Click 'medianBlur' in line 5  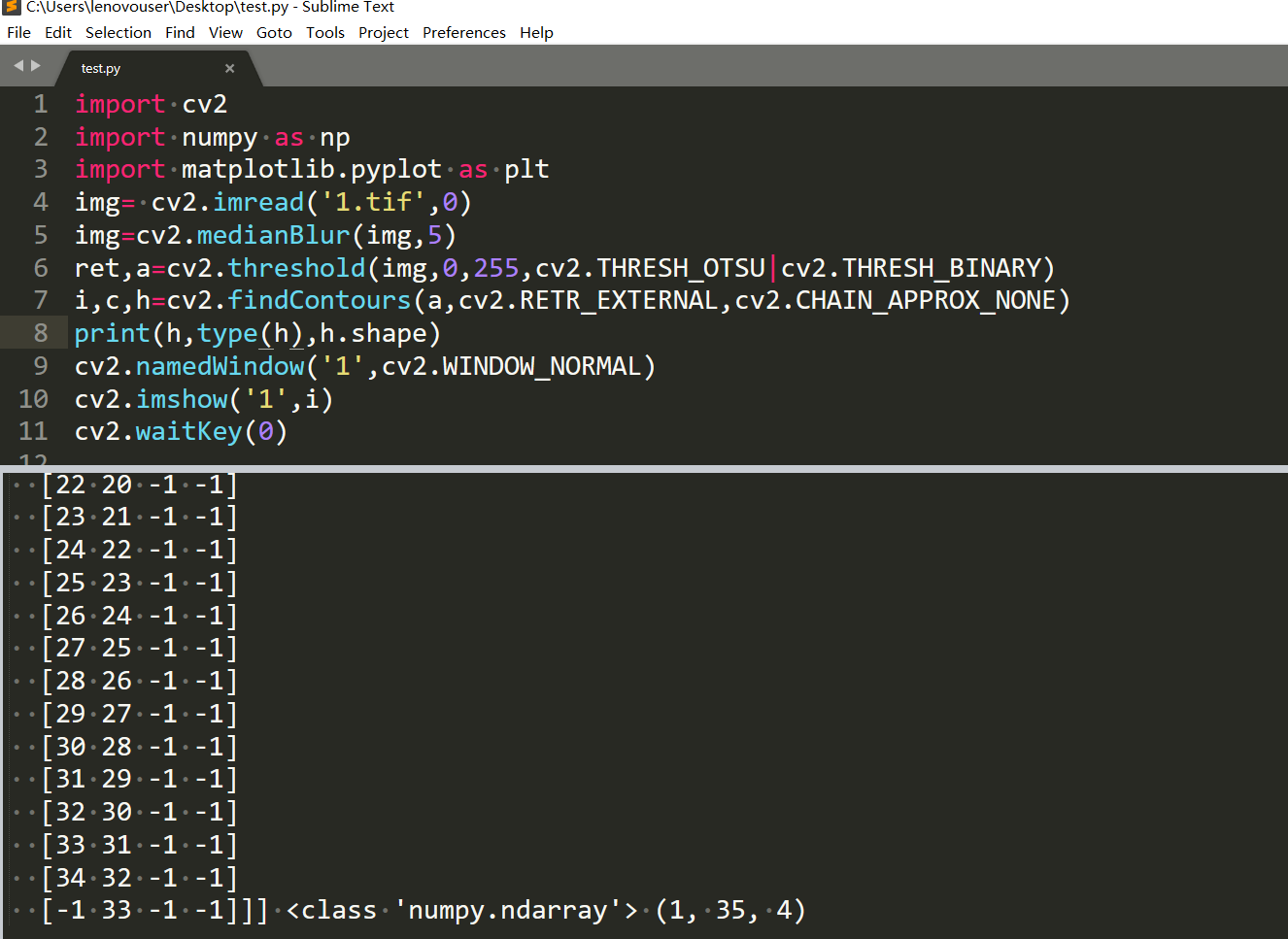pyautogui.click(x=273, y=235)
